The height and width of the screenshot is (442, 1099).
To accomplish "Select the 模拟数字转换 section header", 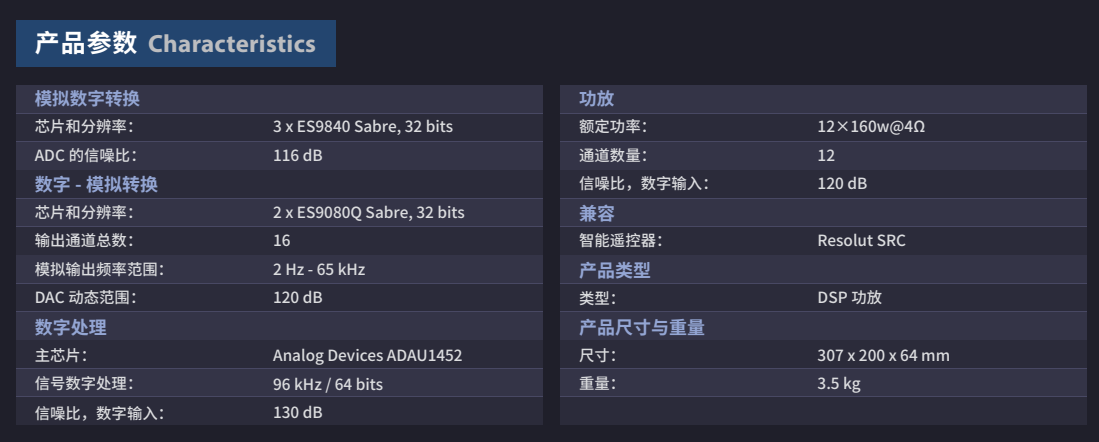I will (x=87, y=99).
